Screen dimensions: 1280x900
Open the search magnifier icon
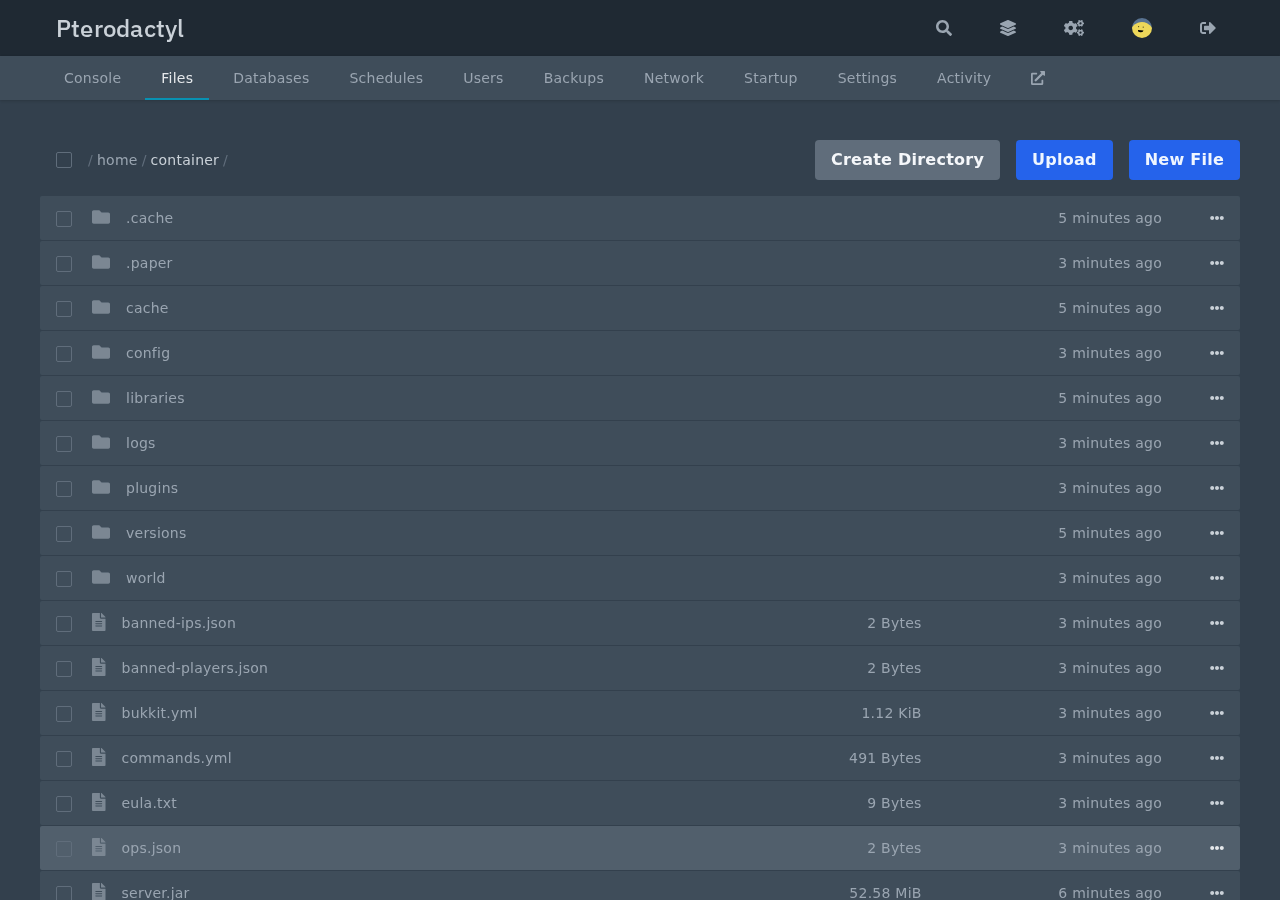944,28
